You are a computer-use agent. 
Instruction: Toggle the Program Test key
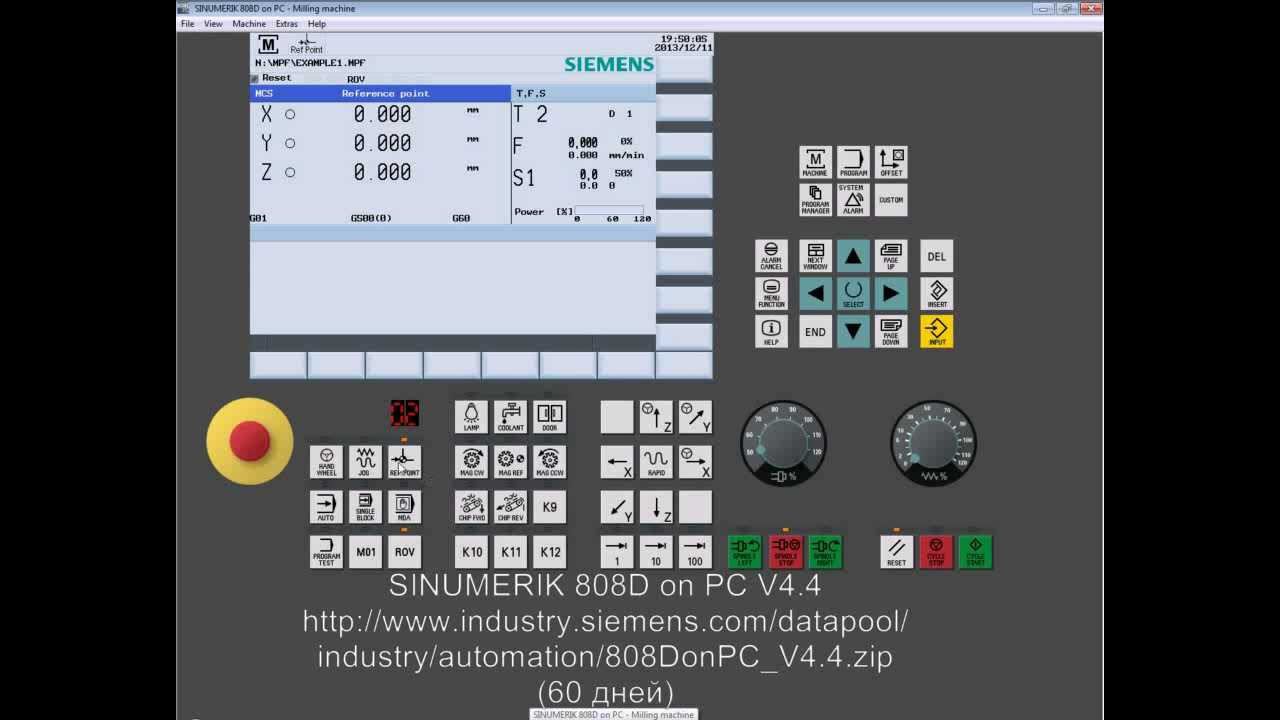(326, 552)
